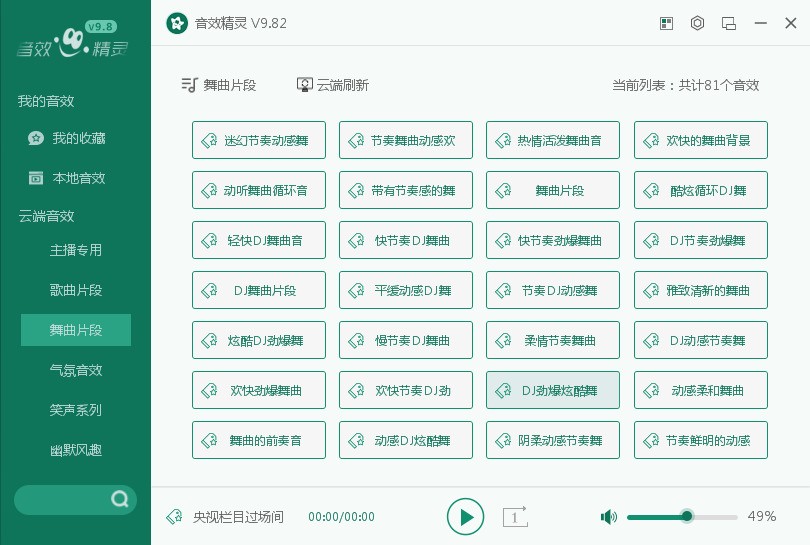Screen dimensions: 810x545
Task: Mute the volume speaker icon
Action: (x=609, y=516)
